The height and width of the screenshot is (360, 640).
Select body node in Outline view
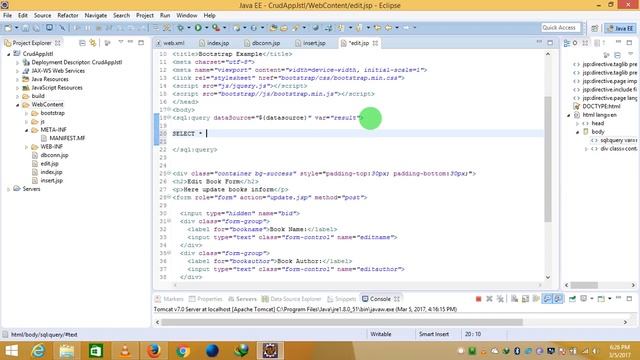[x=598, y=132]
